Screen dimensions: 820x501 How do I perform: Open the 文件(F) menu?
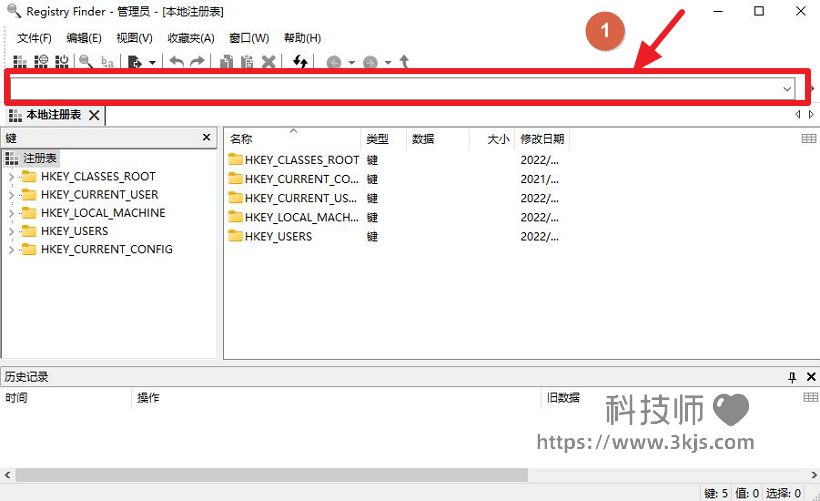pyautogui.click(x=34, y=38)
